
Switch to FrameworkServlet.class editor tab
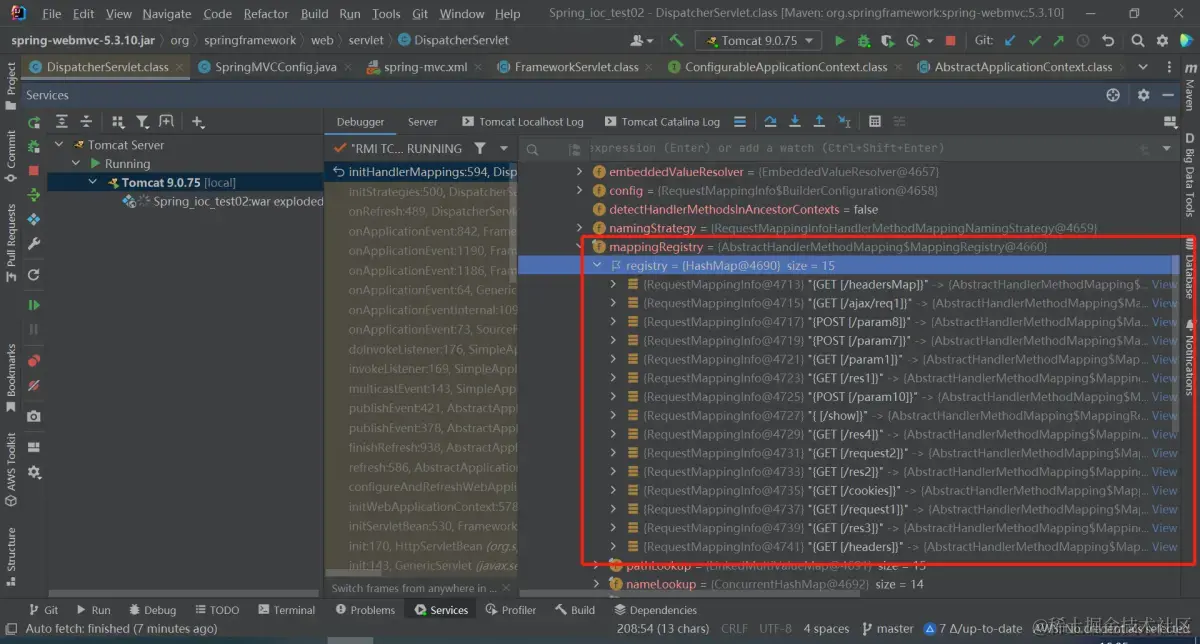576,67
